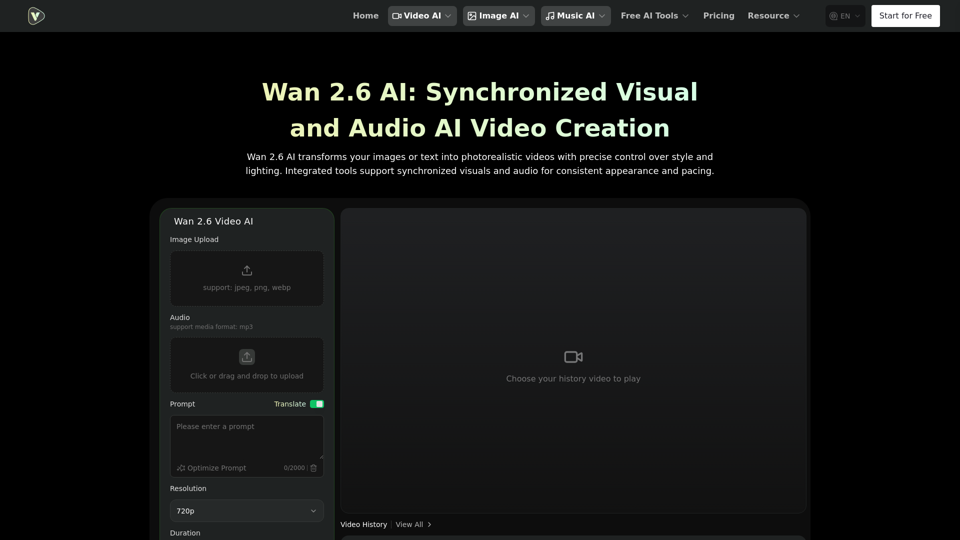
Task: Click the video camera placeholder icon
Action: pos(573,357)
